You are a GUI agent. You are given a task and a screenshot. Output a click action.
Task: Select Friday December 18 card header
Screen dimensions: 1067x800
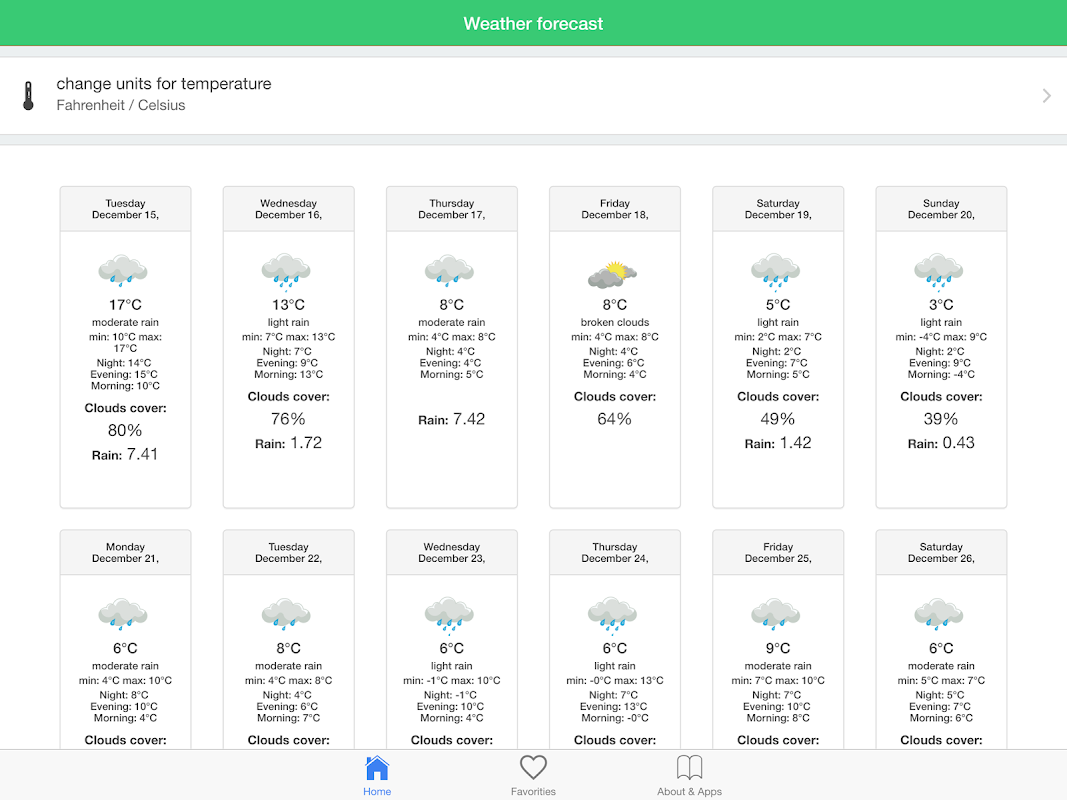click(x=615, y=209)
